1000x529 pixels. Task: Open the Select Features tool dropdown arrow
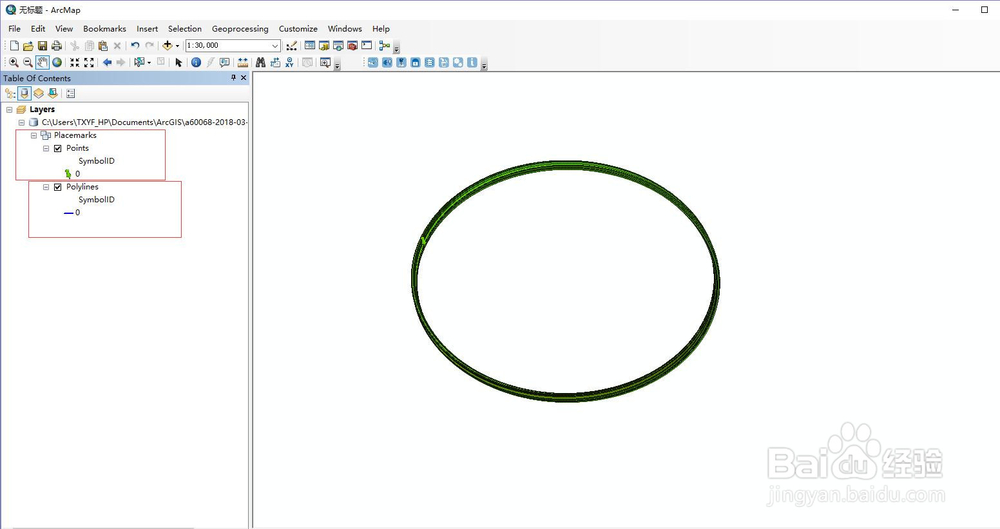149,63
